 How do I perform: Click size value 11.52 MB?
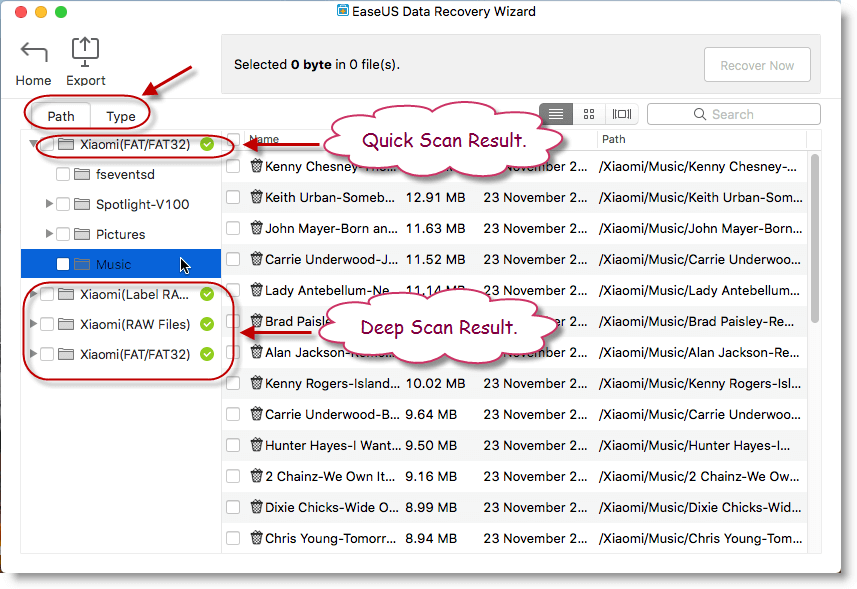pos(436,259)
